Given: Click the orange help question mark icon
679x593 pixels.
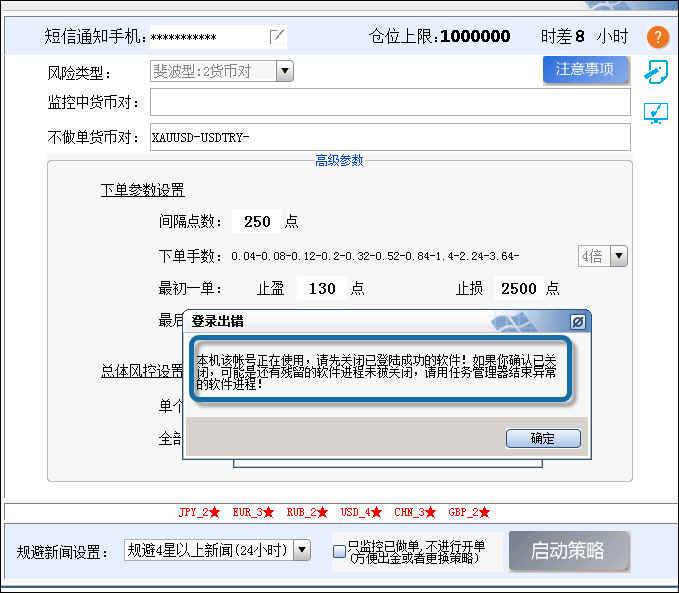Looking at the screenshot, I should pos(657,38).
